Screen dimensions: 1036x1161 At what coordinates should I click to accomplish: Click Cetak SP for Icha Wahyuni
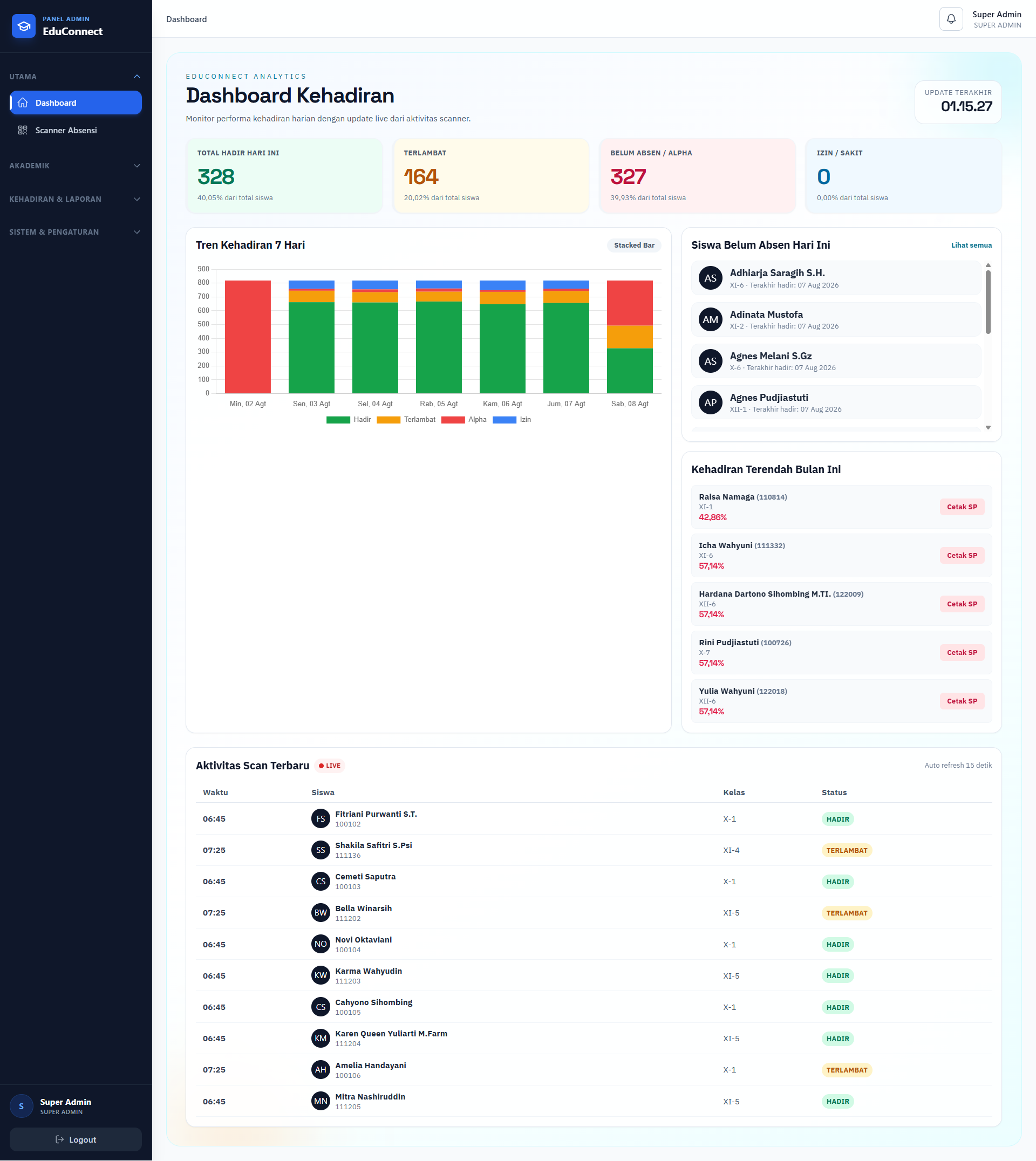point(962,555)
